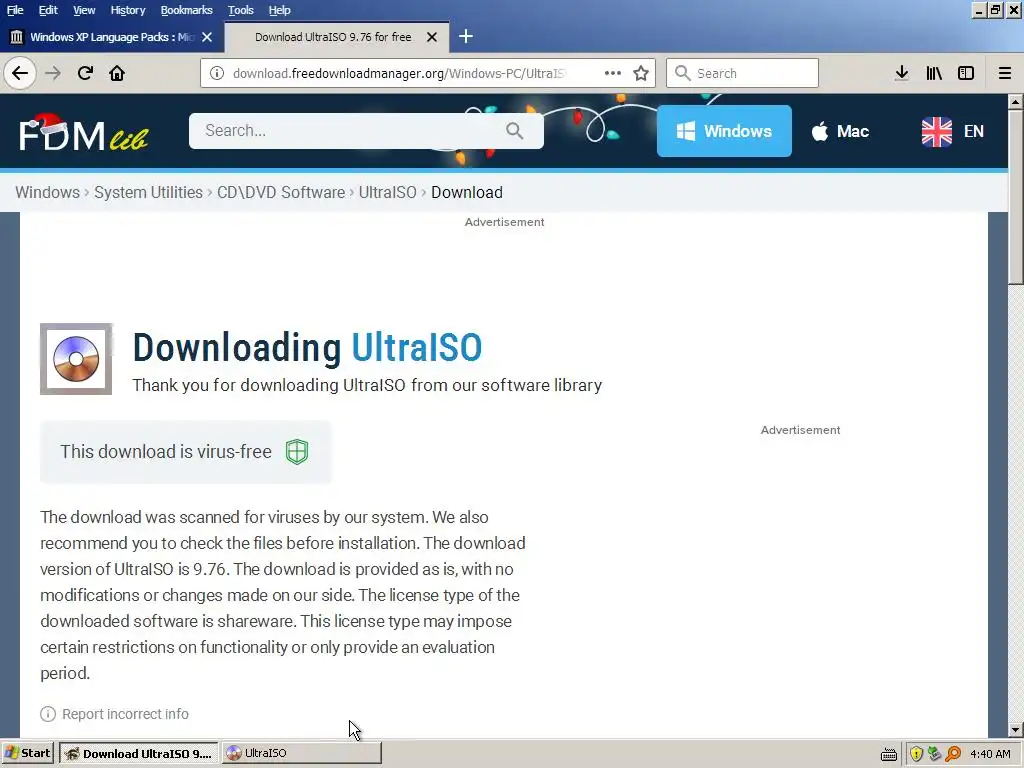The width and height of the screenshot is (1024, 768).
Task: Click the network tray icon
Action: pyautogui.click(x=935, y=754)
